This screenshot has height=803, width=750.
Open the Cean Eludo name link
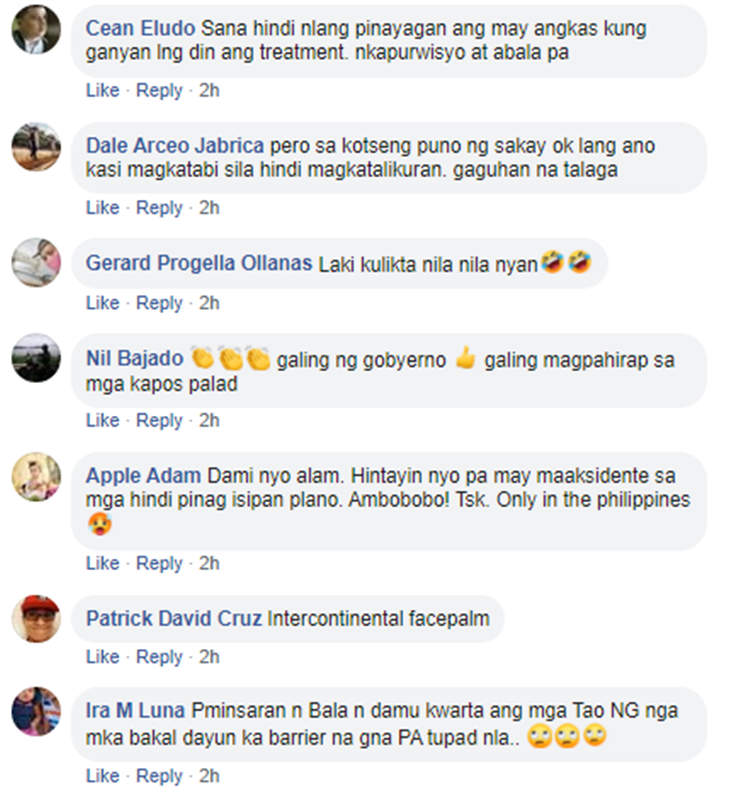tap(140, 29)
